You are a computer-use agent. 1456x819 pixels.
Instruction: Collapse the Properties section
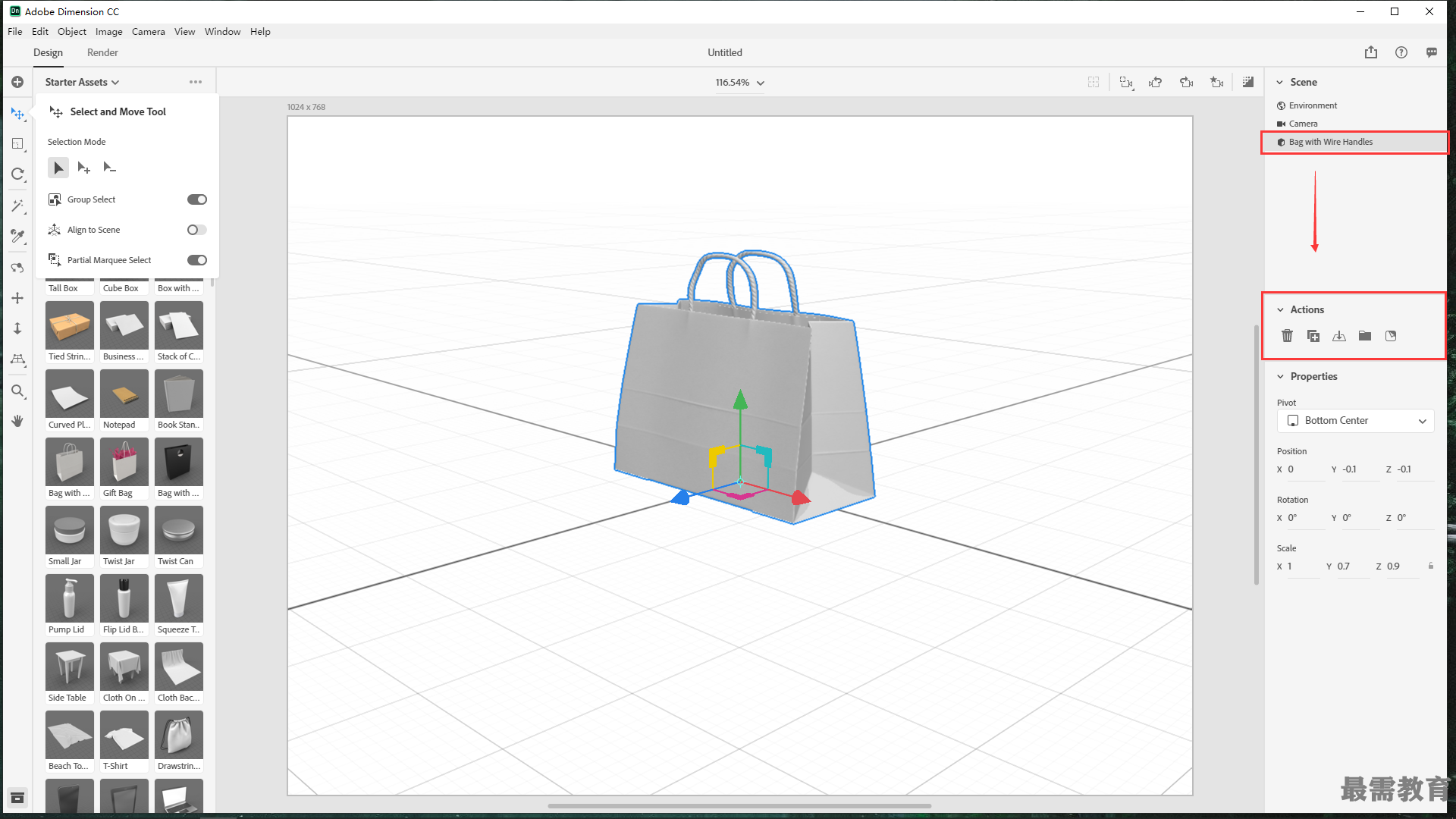point(1280,376)
